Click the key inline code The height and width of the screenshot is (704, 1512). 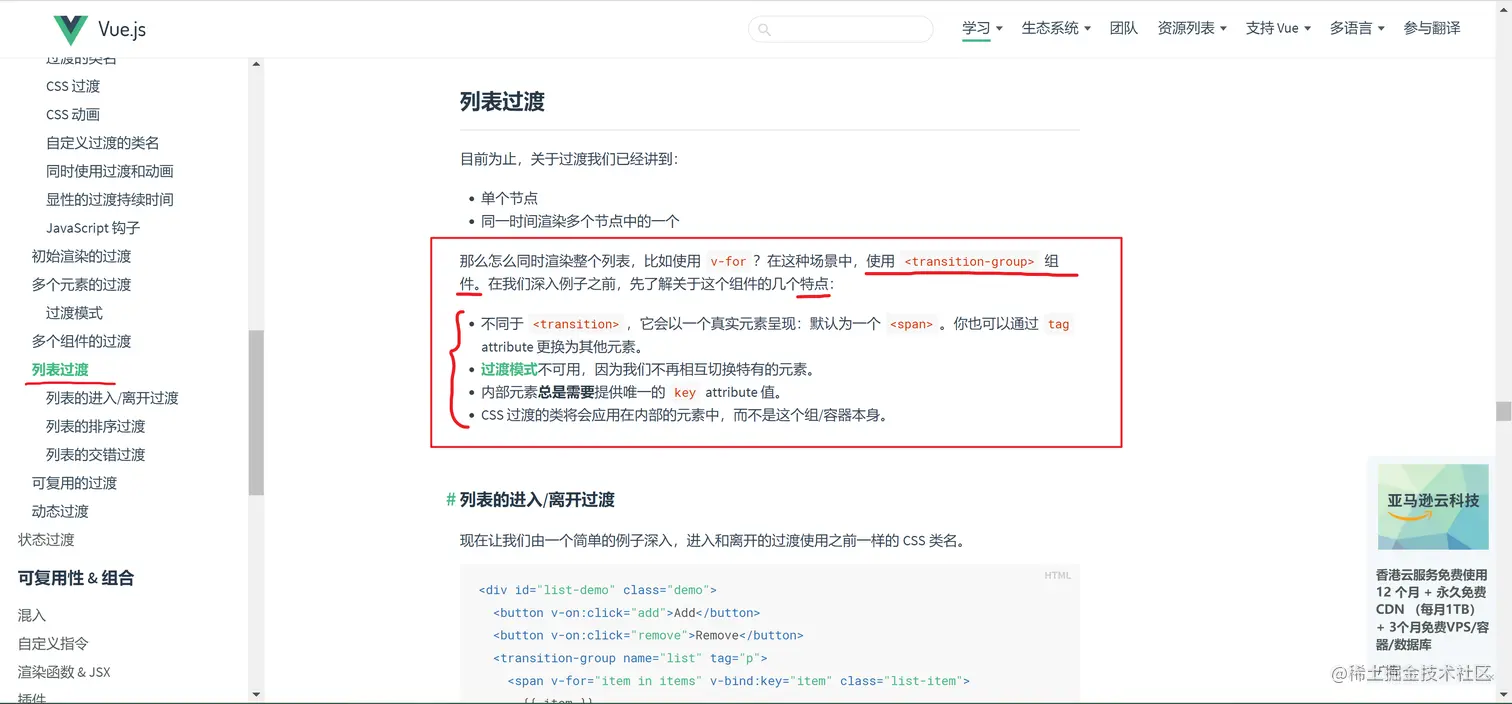click(x=685, y=393)
